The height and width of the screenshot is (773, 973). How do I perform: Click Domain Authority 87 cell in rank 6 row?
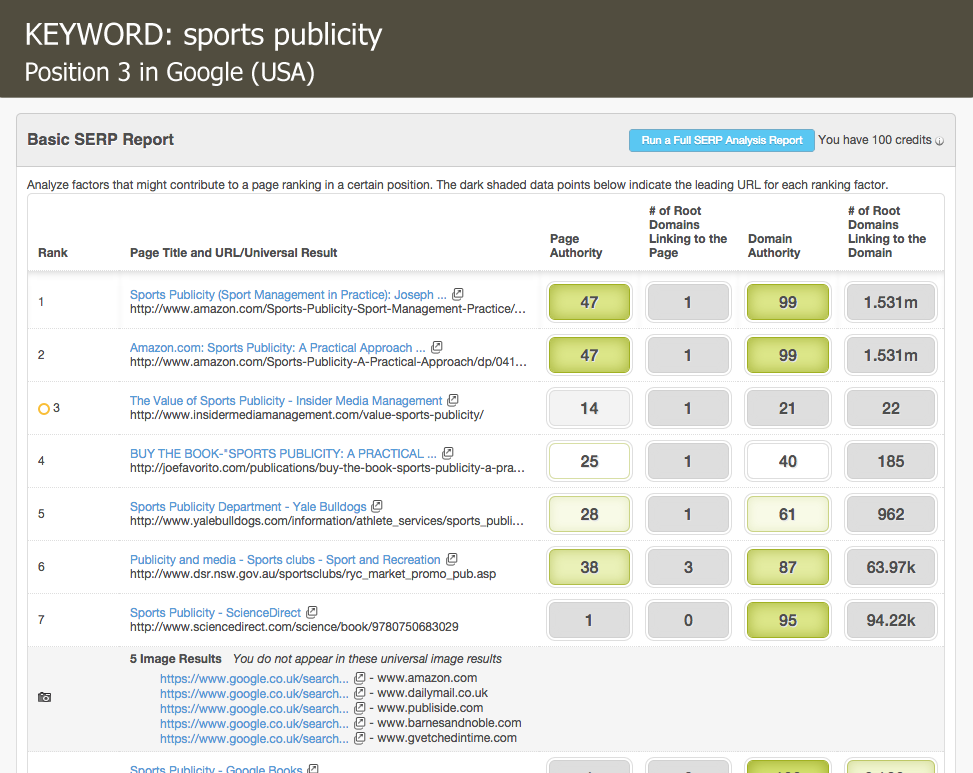coord(787,567)
